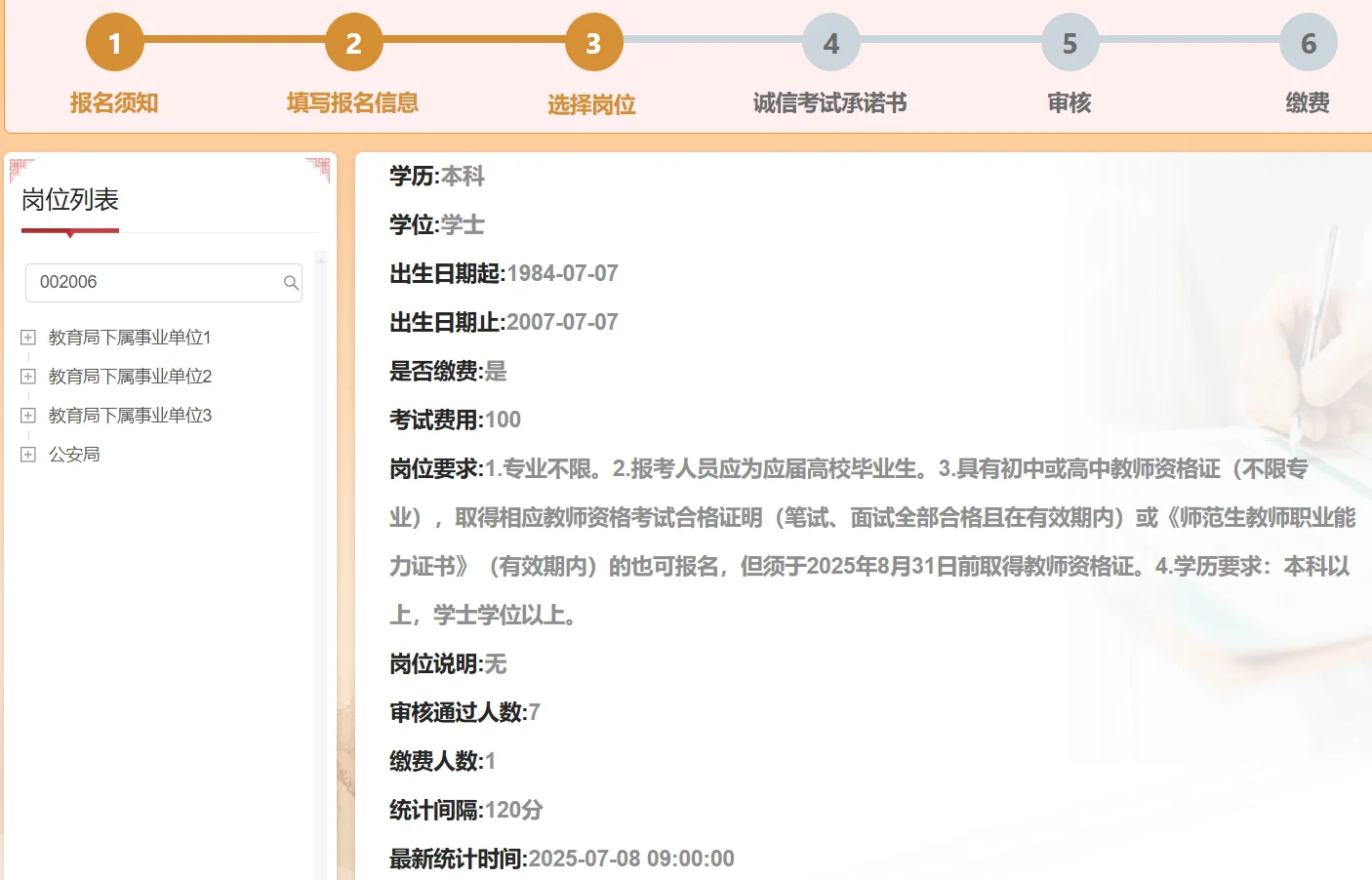The width and height of the screenshot is (1372, 880).
Task: Expand 教育局下属事业单位3 tree node
Action: pyautogui.click(x=28, y=416)
